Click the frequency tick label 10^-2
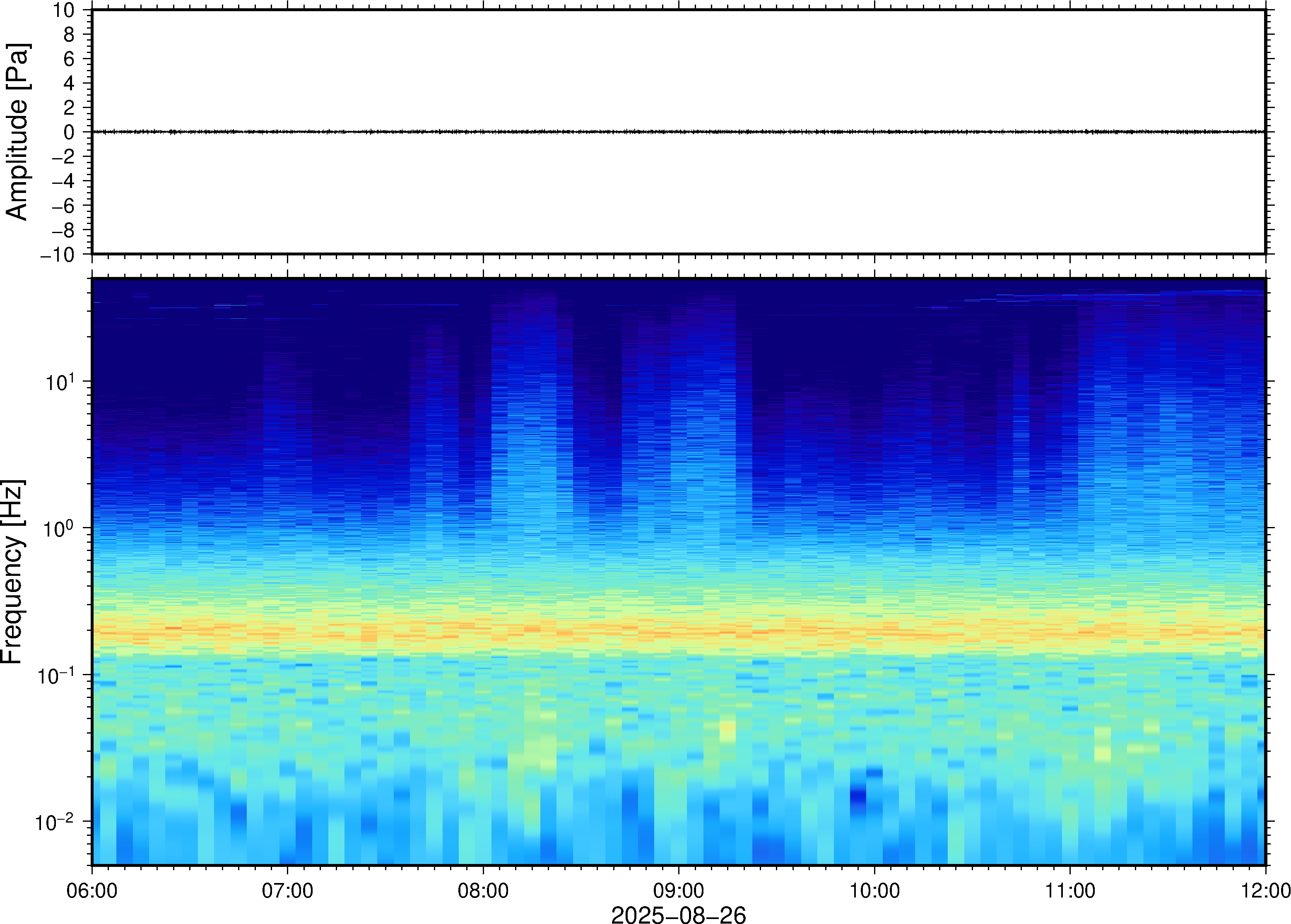The width and height of the screenshot is (1291, 924). [x=55, y=822]
